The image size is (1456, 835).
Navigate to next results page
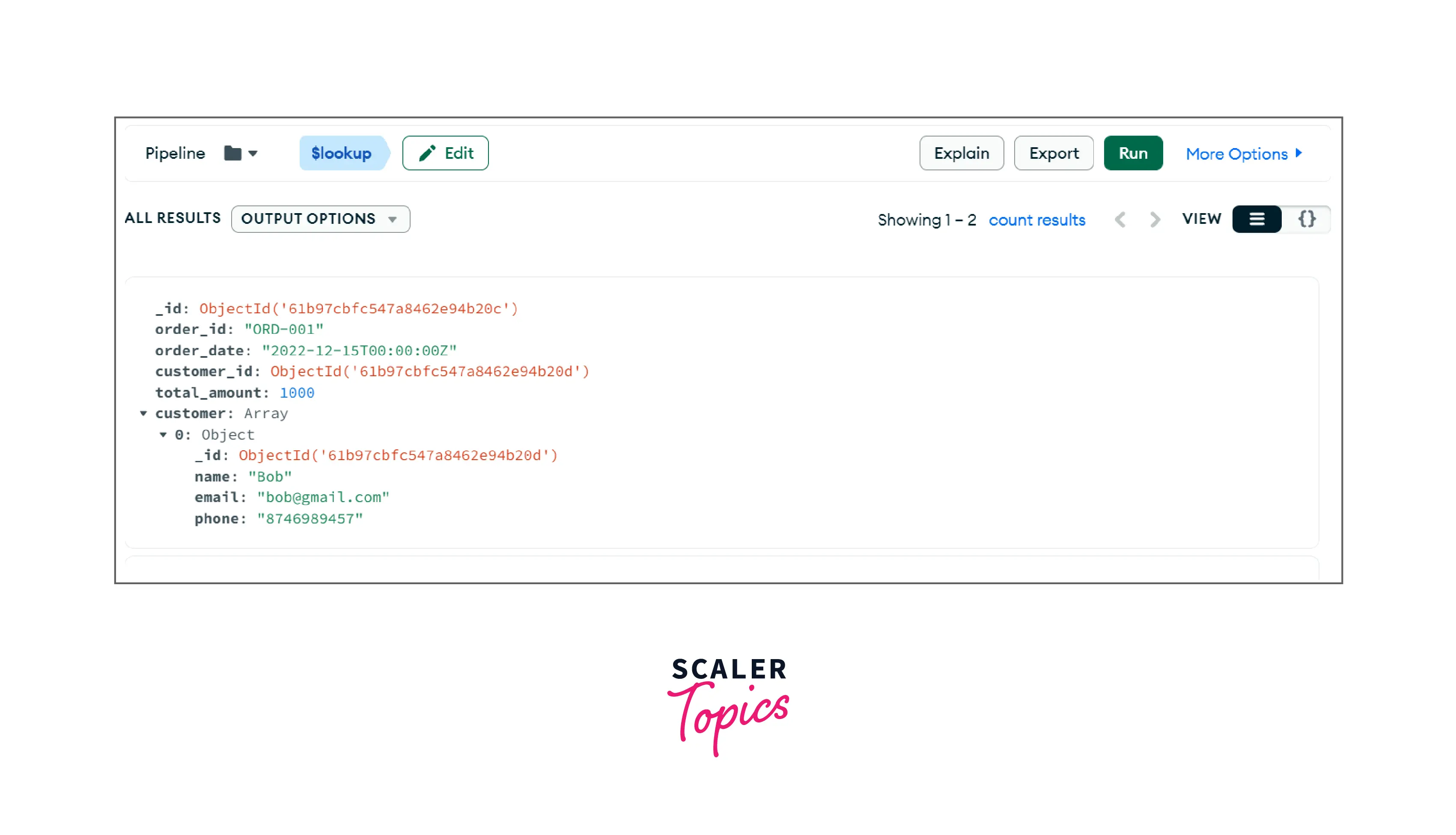point(1155,219)
